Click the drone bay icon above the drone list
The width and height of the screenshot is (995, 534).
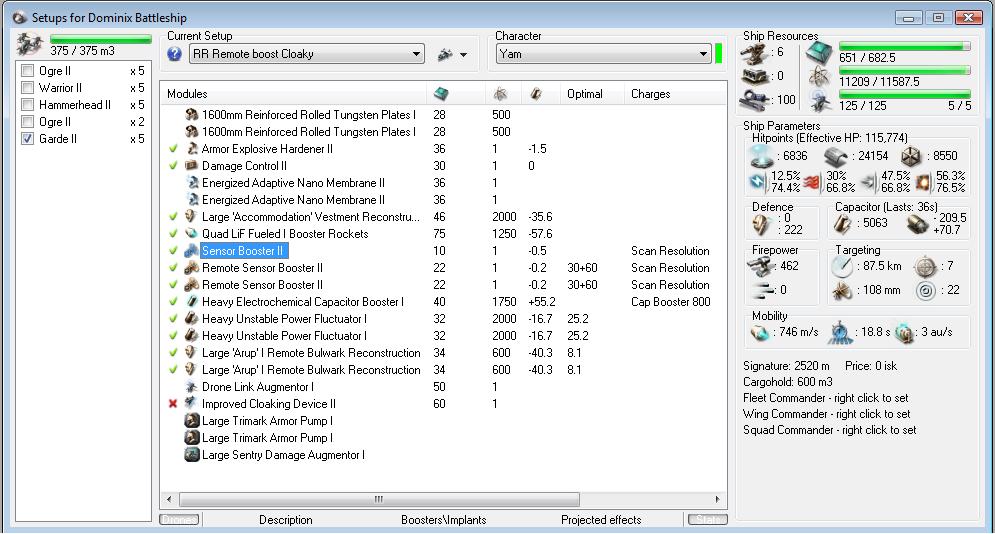point(29,44)
